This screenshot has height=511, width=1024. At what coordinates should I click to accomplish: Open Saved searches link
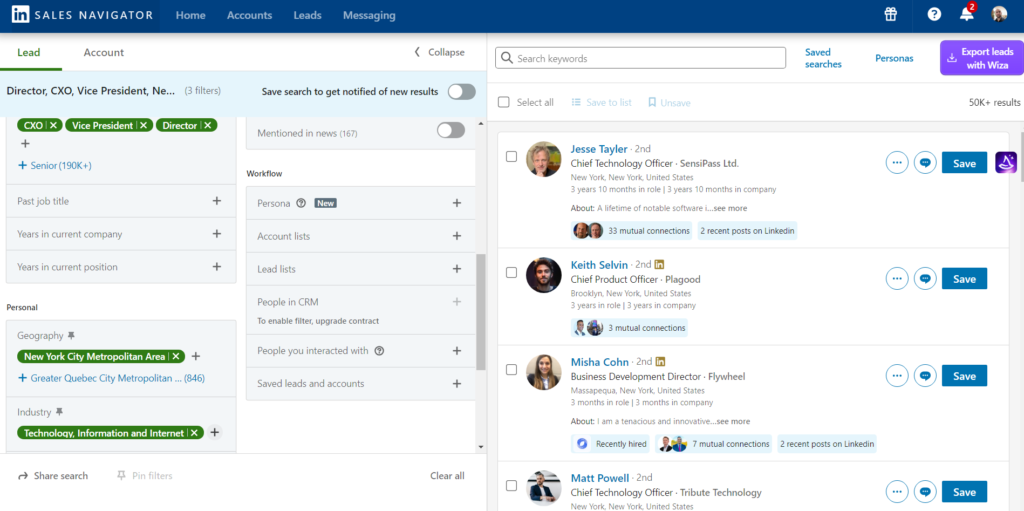pos(823,58)
